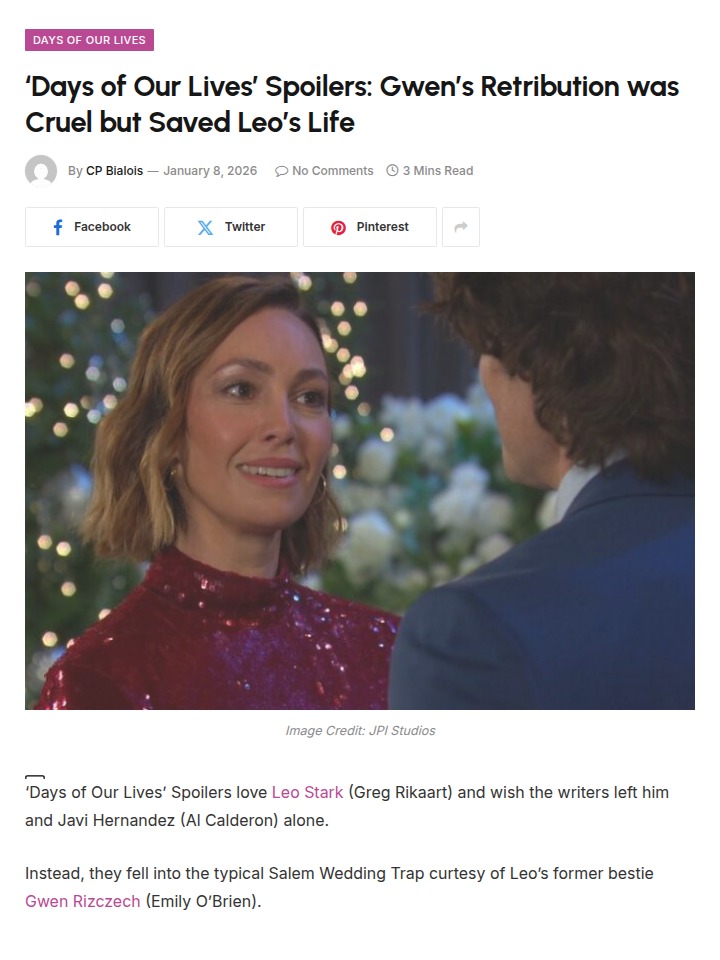Image resolution: width=720 pixels, height=960 pixels.
Task: Pin the article on Pinterest
Action: (370, 227)
